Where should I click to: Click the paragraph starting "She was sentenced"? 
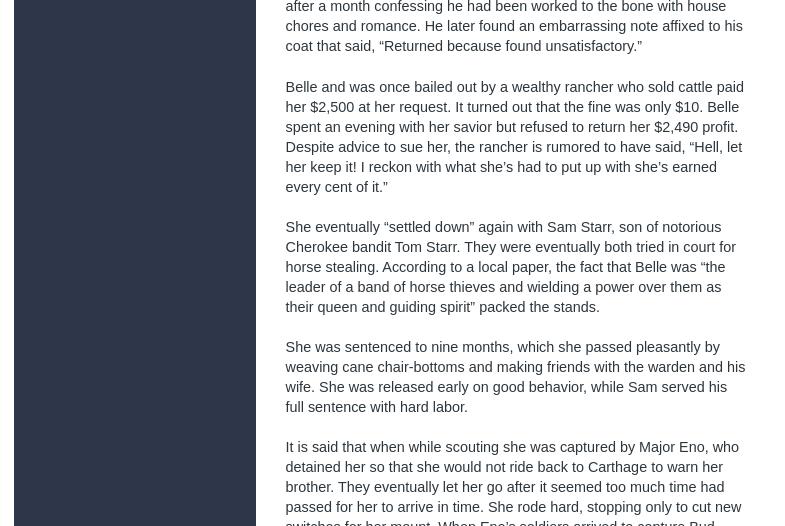click(514, 377)
